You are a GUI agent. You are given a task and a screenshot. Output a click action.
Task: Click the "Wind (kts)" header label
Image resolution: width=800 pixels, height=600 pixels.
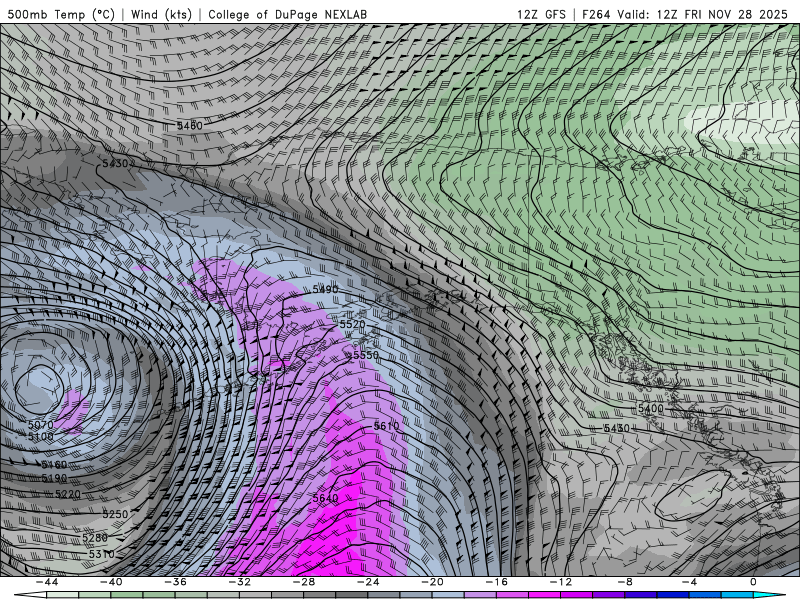point(161,14)
